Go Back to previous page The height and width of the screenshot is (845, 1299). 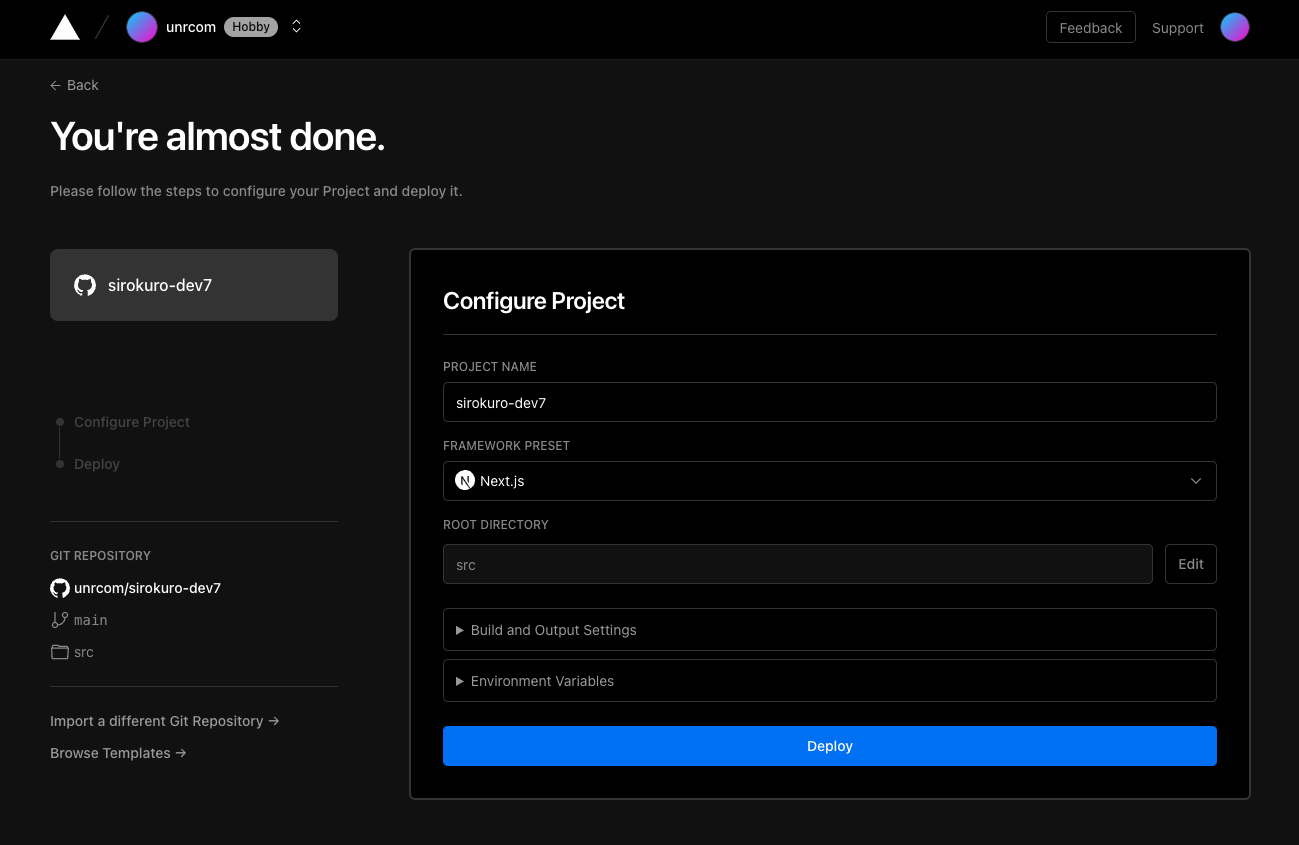(74, 85)
